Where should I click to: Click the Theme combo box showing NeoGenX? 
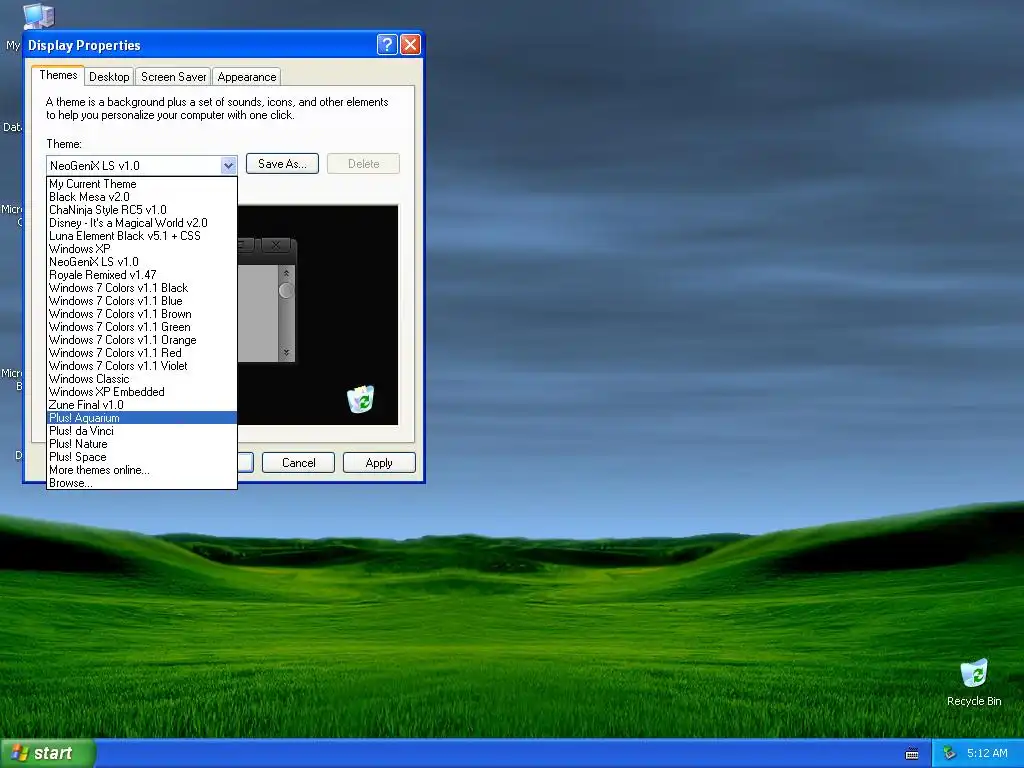tap(142, 165)
